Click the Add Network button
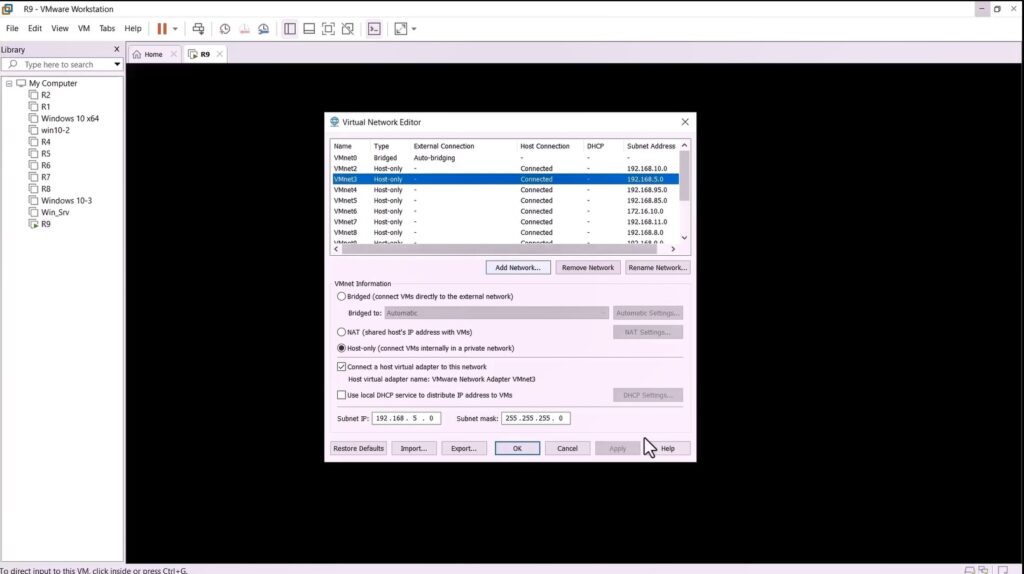 coord(518,268)
